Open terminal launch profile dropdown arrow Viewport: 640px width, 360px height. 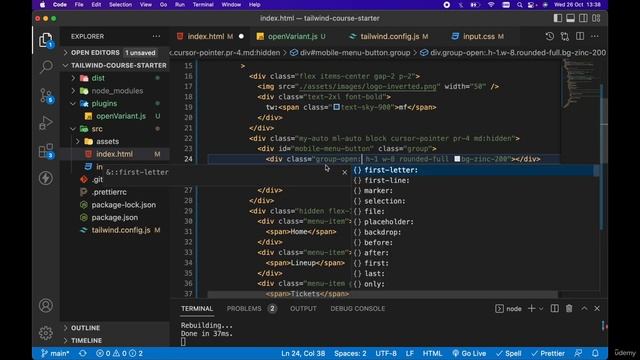tap(541, 309)
